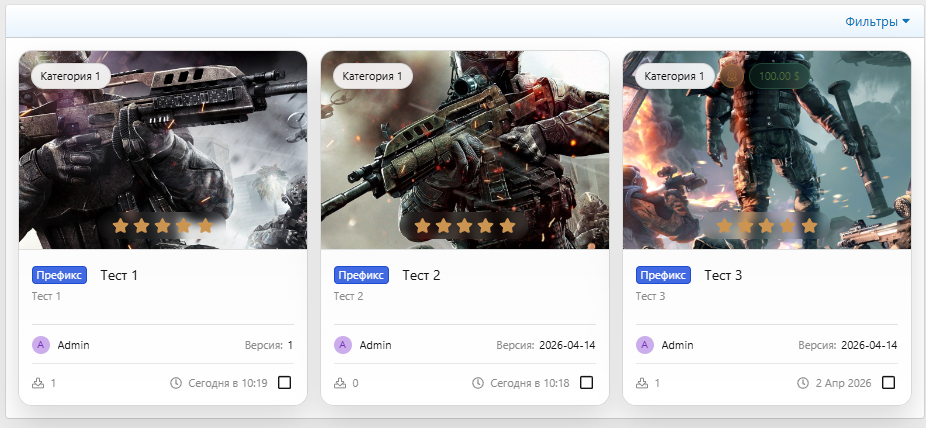The width and height of the screenshot is (926, 428).
Task: Open the Тест 1 title link
Action: click(x=119, y=275)
